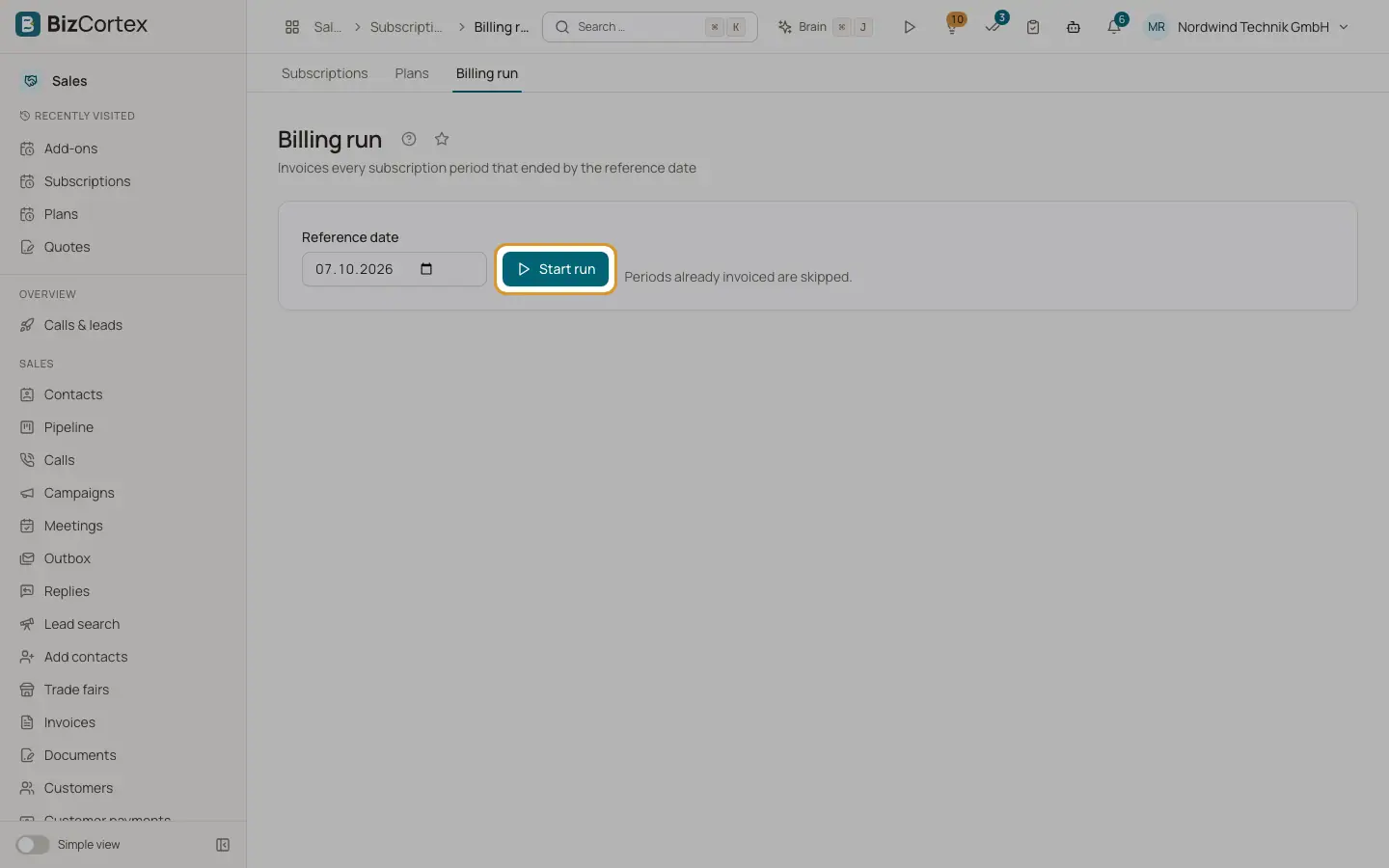Open Calls sidebar item under Sales
The width and height of the screenshot is (1389, 868).
pos(123,460)
